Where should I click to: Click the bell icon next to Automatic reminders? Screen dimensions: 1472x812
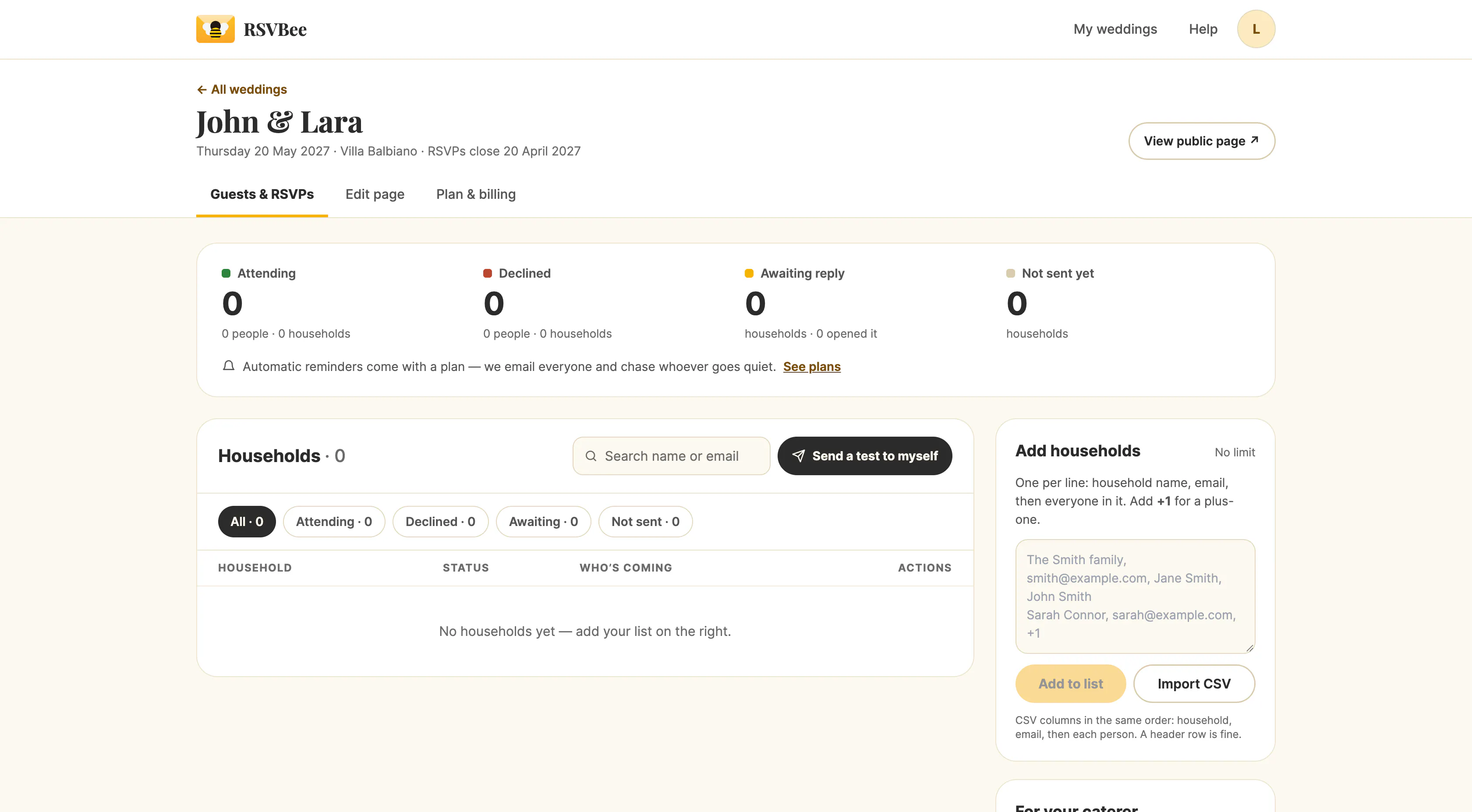coord(229,366)
